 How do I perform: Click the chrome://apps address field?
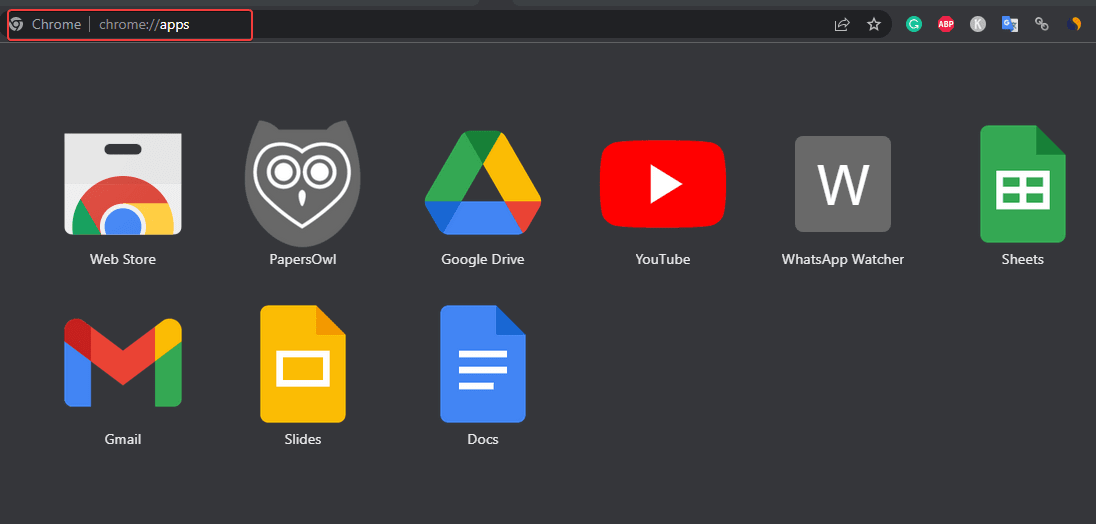pyautogui.click(x=145, y=25)
